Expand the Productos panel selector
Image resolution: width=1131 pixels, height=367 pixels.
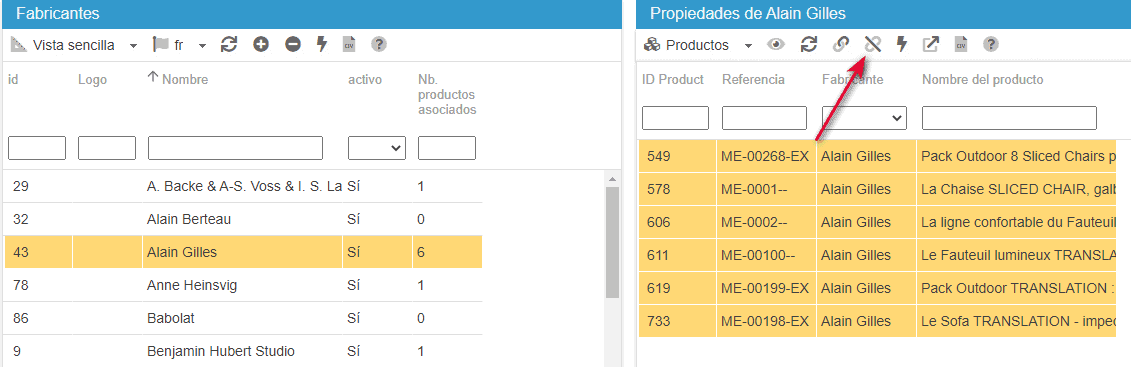coord(698,45)
